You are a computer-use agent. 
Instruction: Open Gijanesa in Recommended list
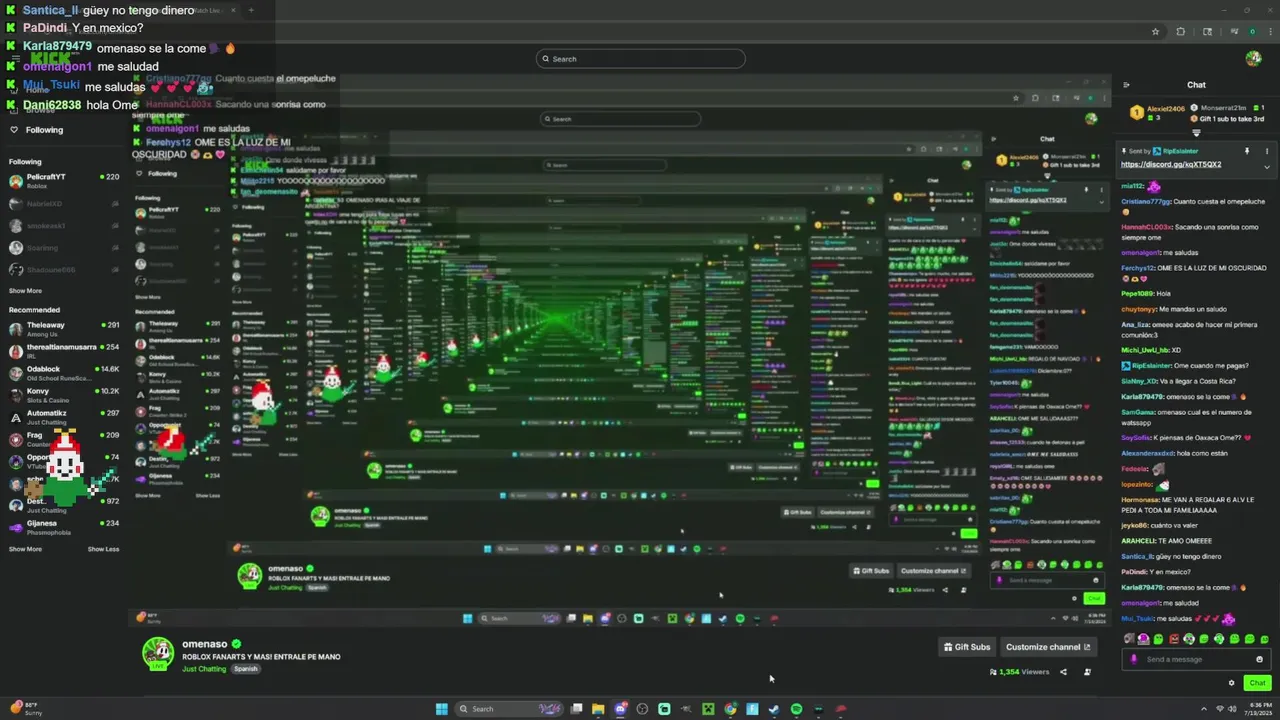coord(64,527)
